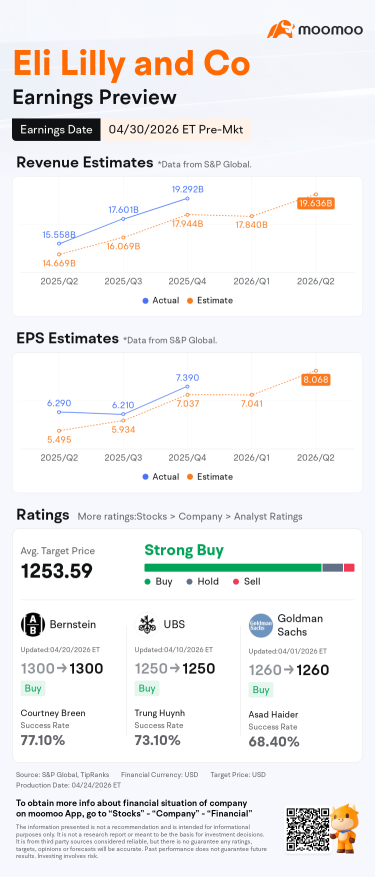Select the green Buy rating legend
The image size is (375, 877).
click(x=158, y=581)
